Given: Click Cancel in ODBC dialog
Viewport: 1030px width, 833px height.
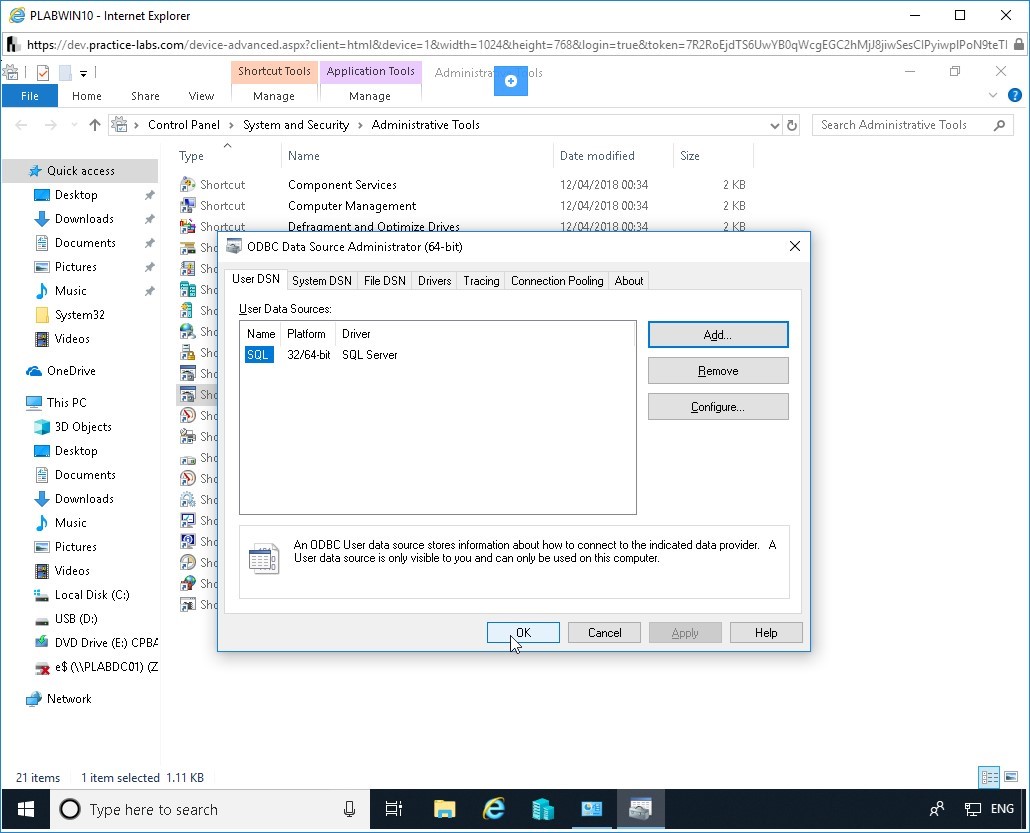Looking at the screenshot, I should 604,633.
